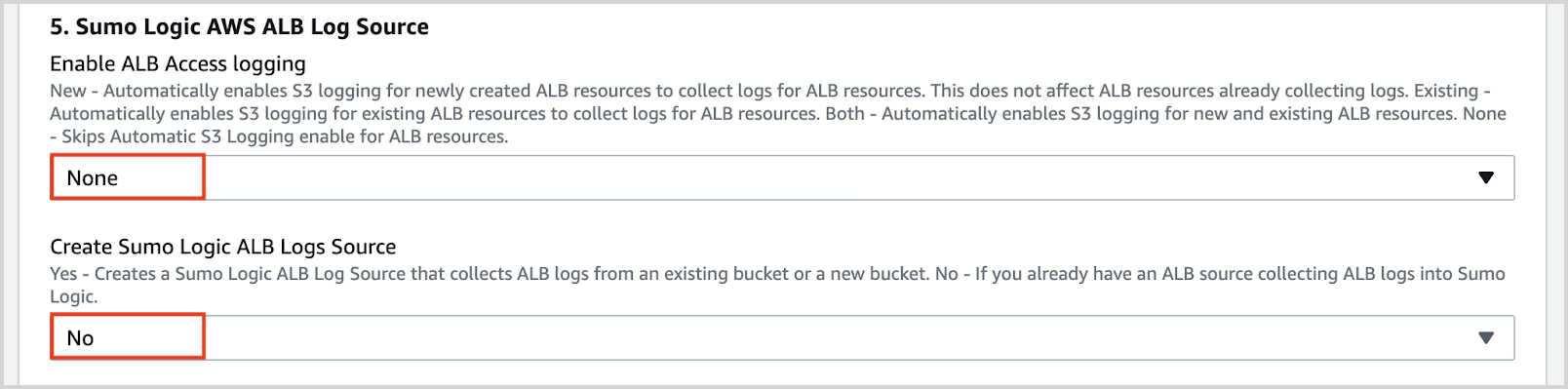Image resolution: width=1568 pixels, height=389 pixels.
Task: Click the 'Create Sumo Logic ALB Logs Source' label
Action: (223, 247)
